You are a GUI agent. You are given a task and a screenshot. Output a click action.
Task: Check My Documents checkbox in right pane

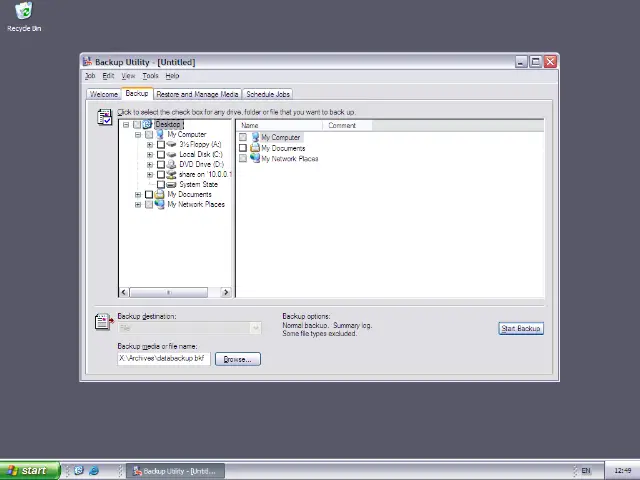[243, 148]
